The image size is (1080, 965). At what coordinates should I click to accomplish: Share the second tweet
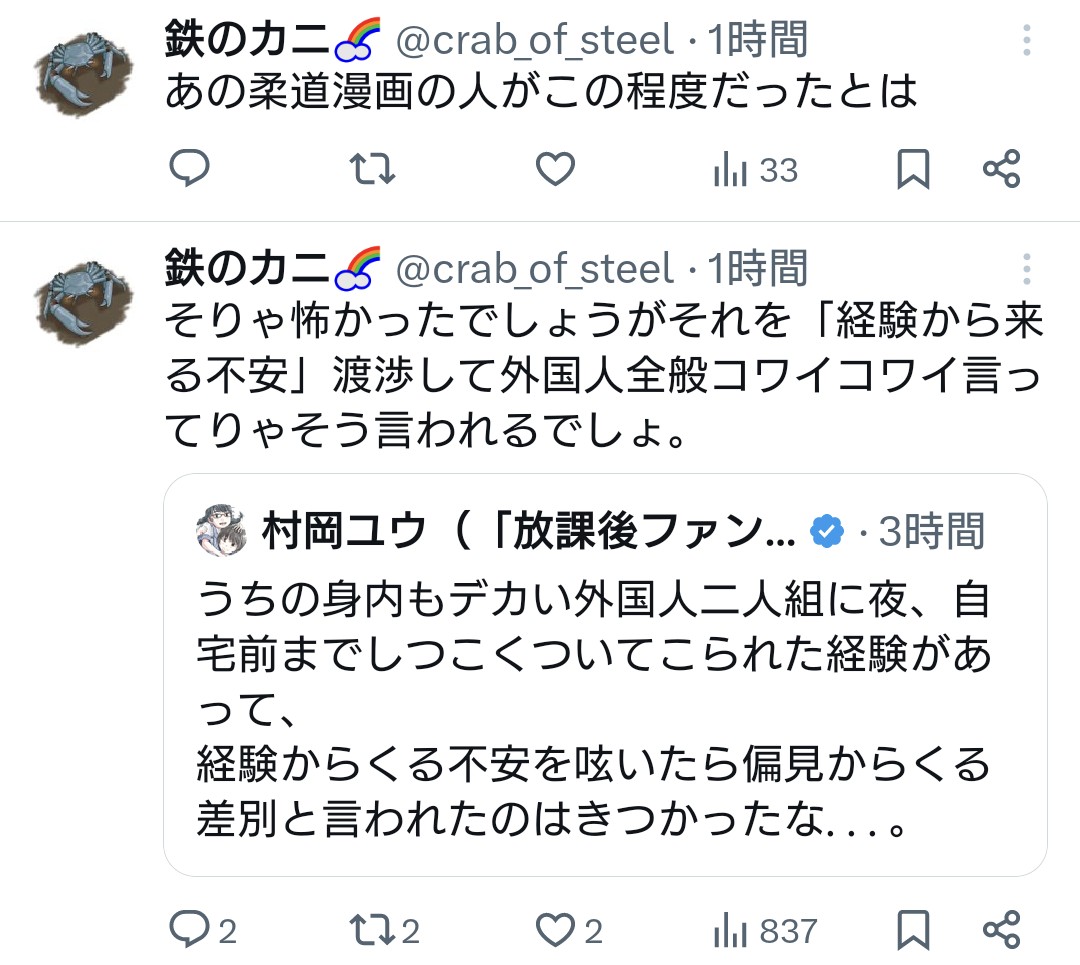point(1001,931)
